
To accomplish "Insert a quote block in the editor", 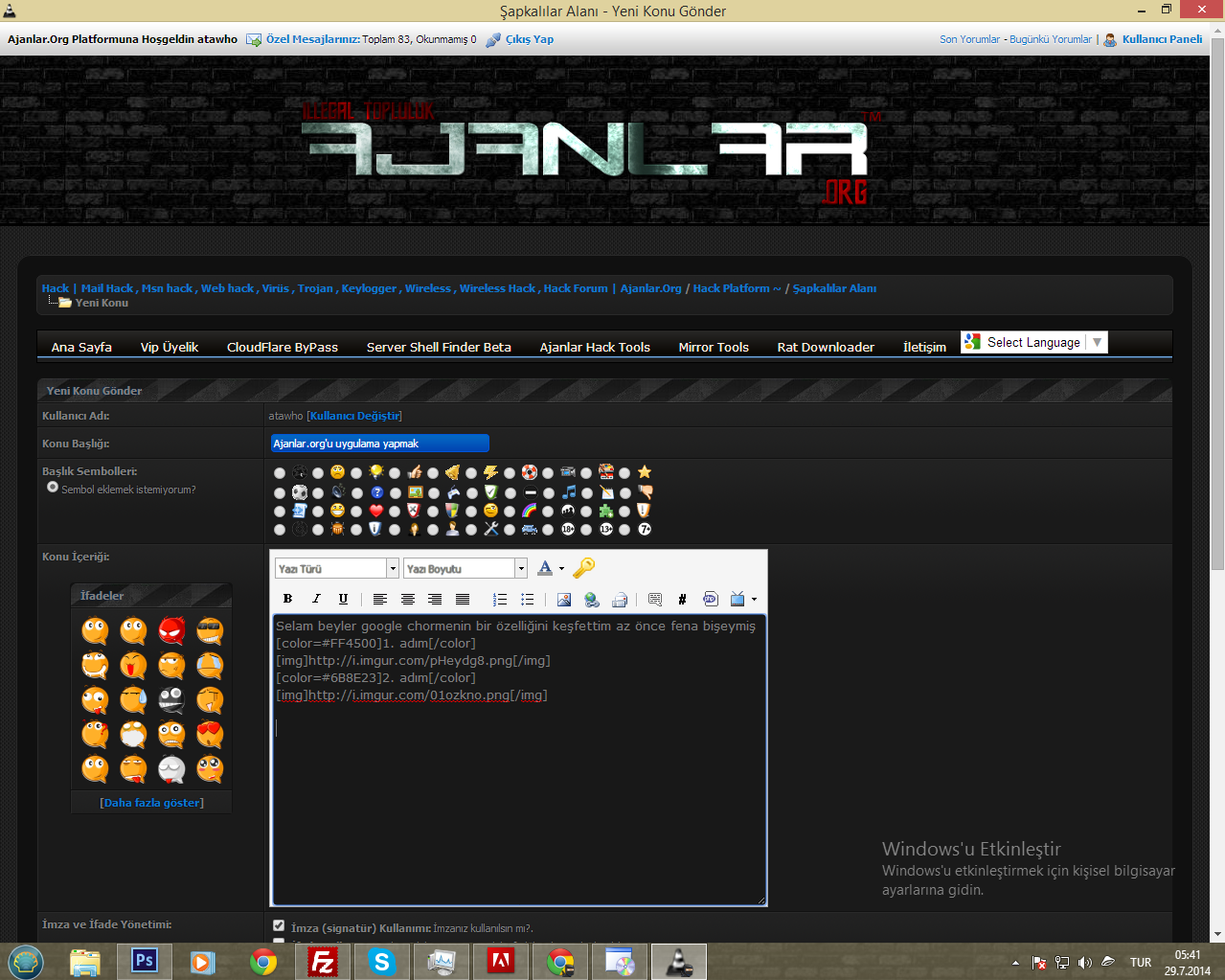I will pos(655,599).
